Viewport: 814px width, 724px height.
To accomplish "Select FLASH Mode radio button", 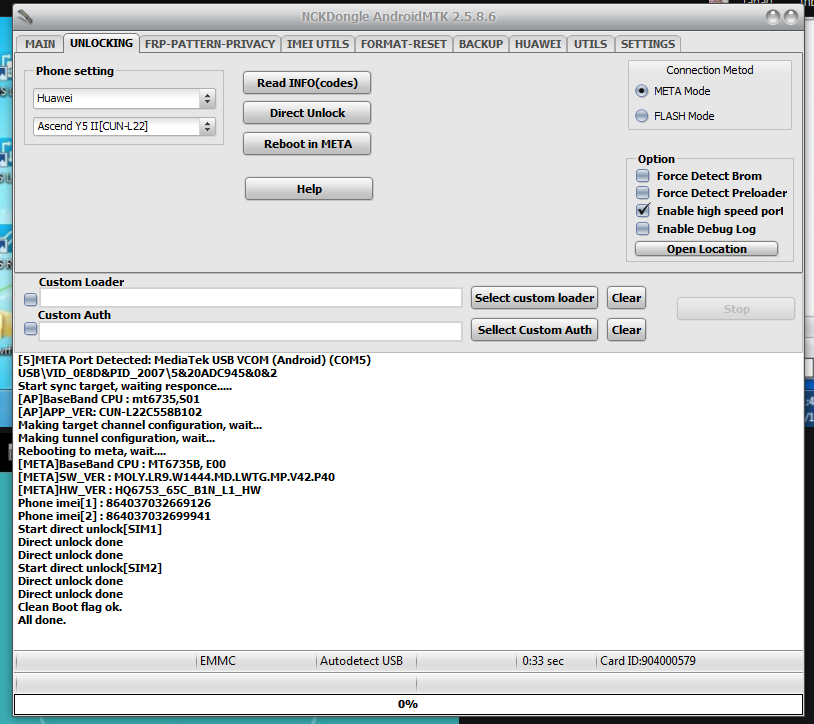I will 642,116.
